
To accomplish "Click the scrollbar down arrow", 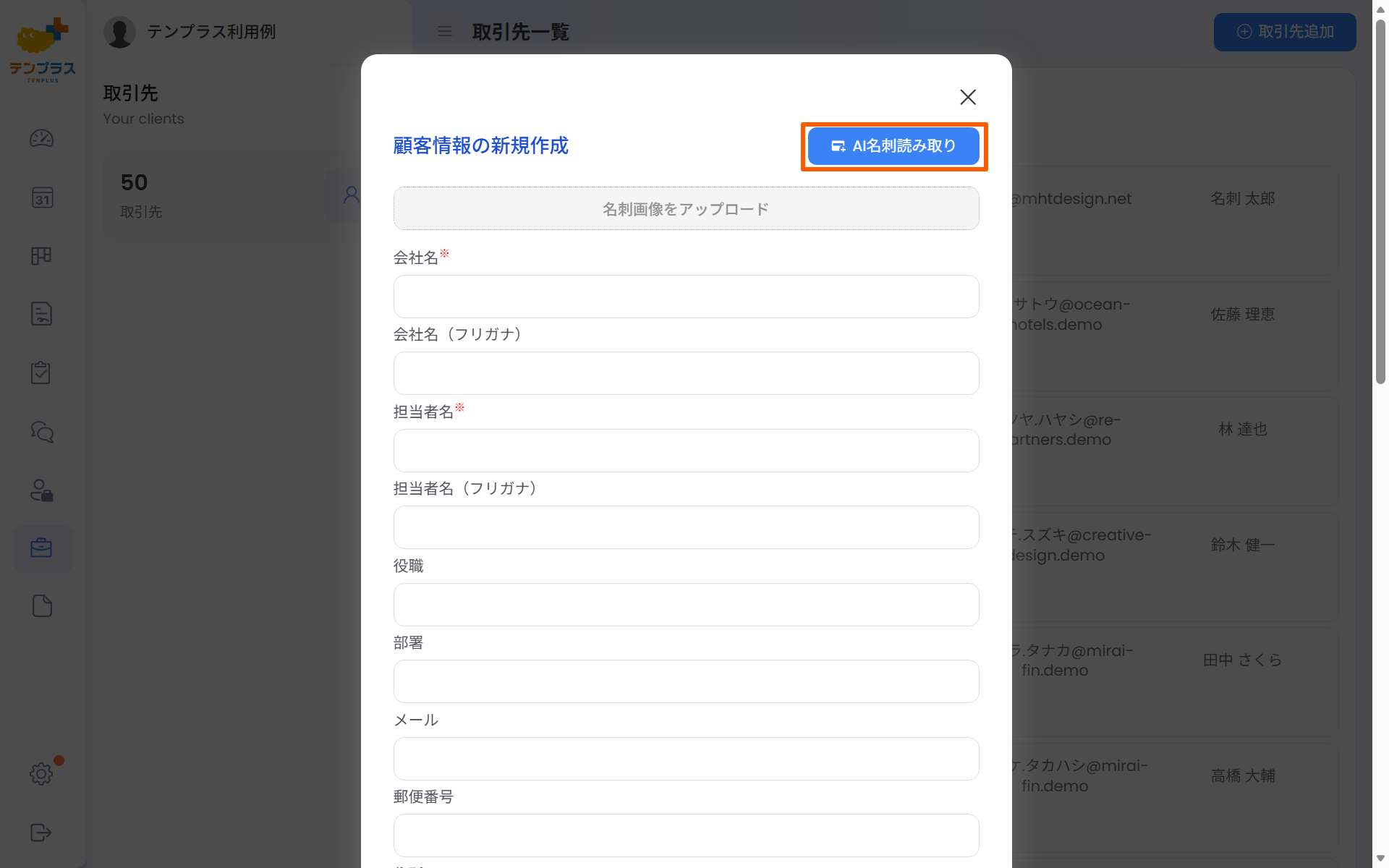I will [x=1380, y=859].
